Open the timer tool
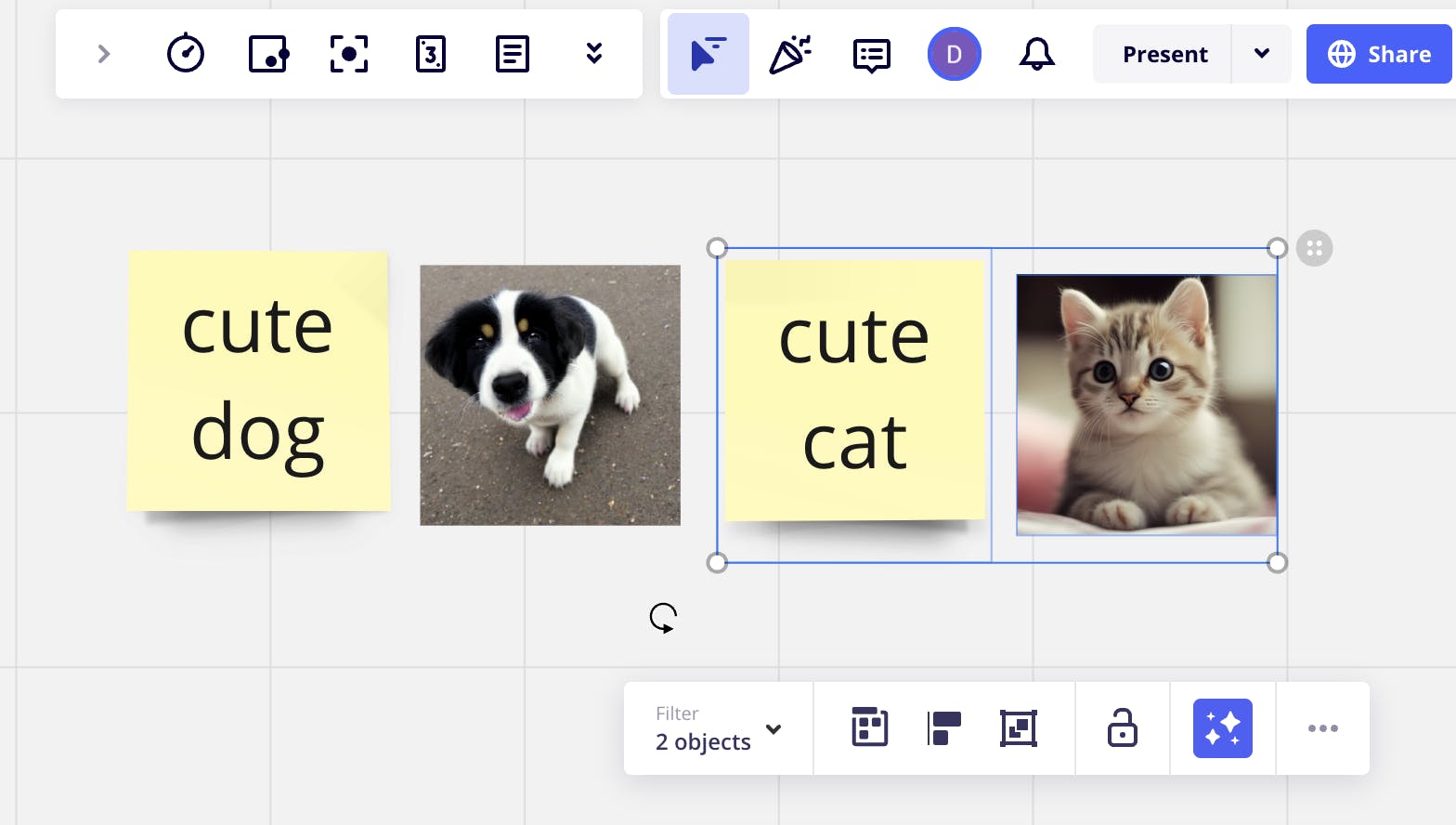 point(186,54)
